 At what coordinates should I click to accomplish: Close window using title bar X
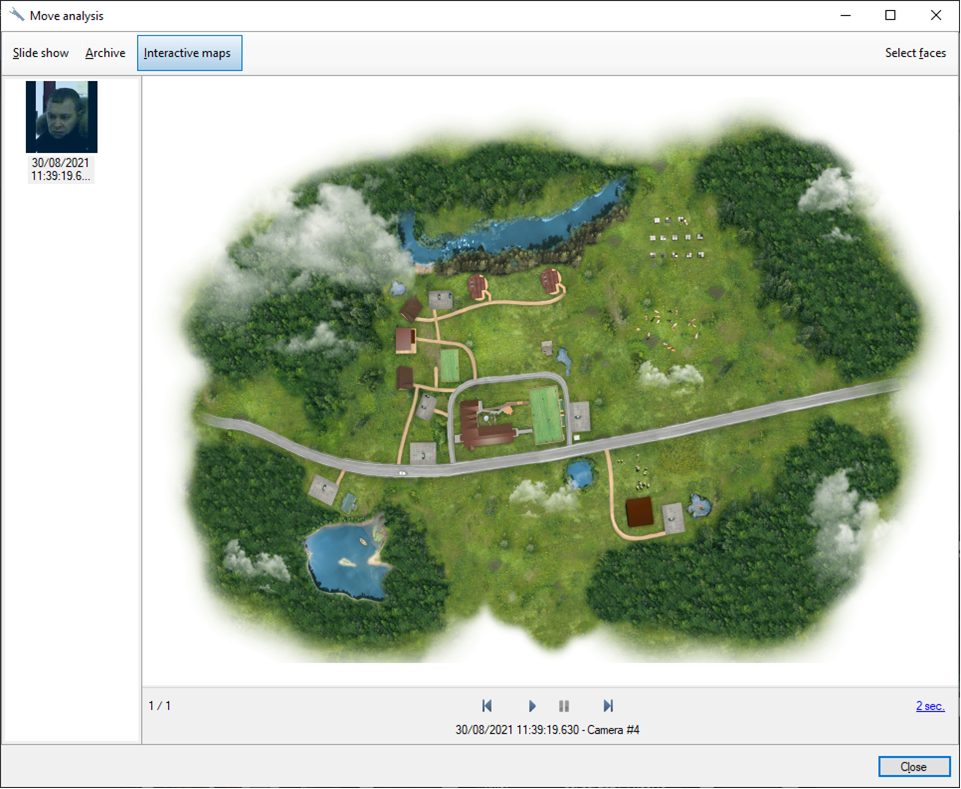click(936, 15)
